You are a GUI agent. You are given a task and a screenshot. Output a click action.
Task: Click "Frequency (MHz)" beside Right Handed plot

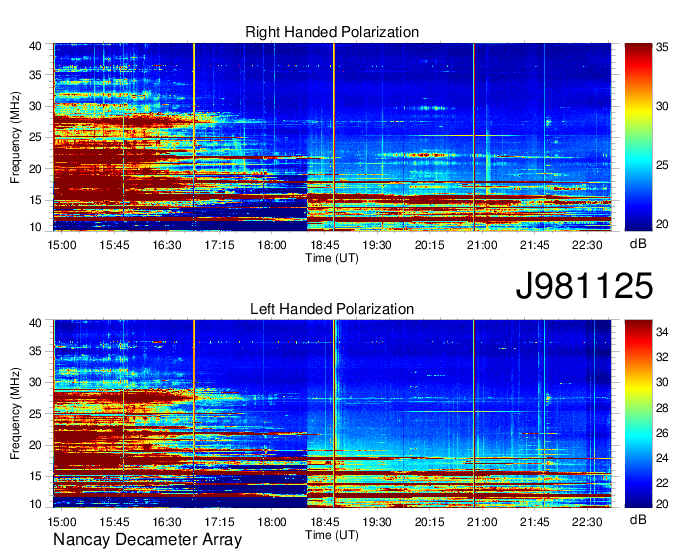(x=15, y=137)
